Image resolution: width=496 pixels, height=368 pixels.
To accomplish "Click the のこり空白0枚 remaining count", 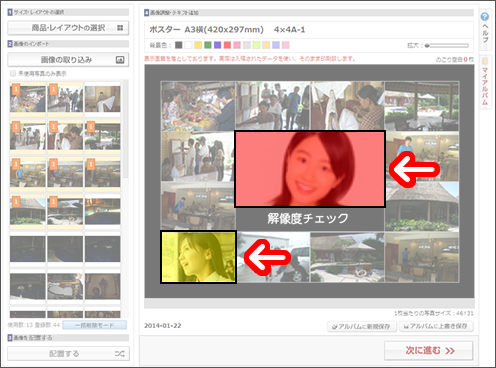I will (x=455, y=60).
